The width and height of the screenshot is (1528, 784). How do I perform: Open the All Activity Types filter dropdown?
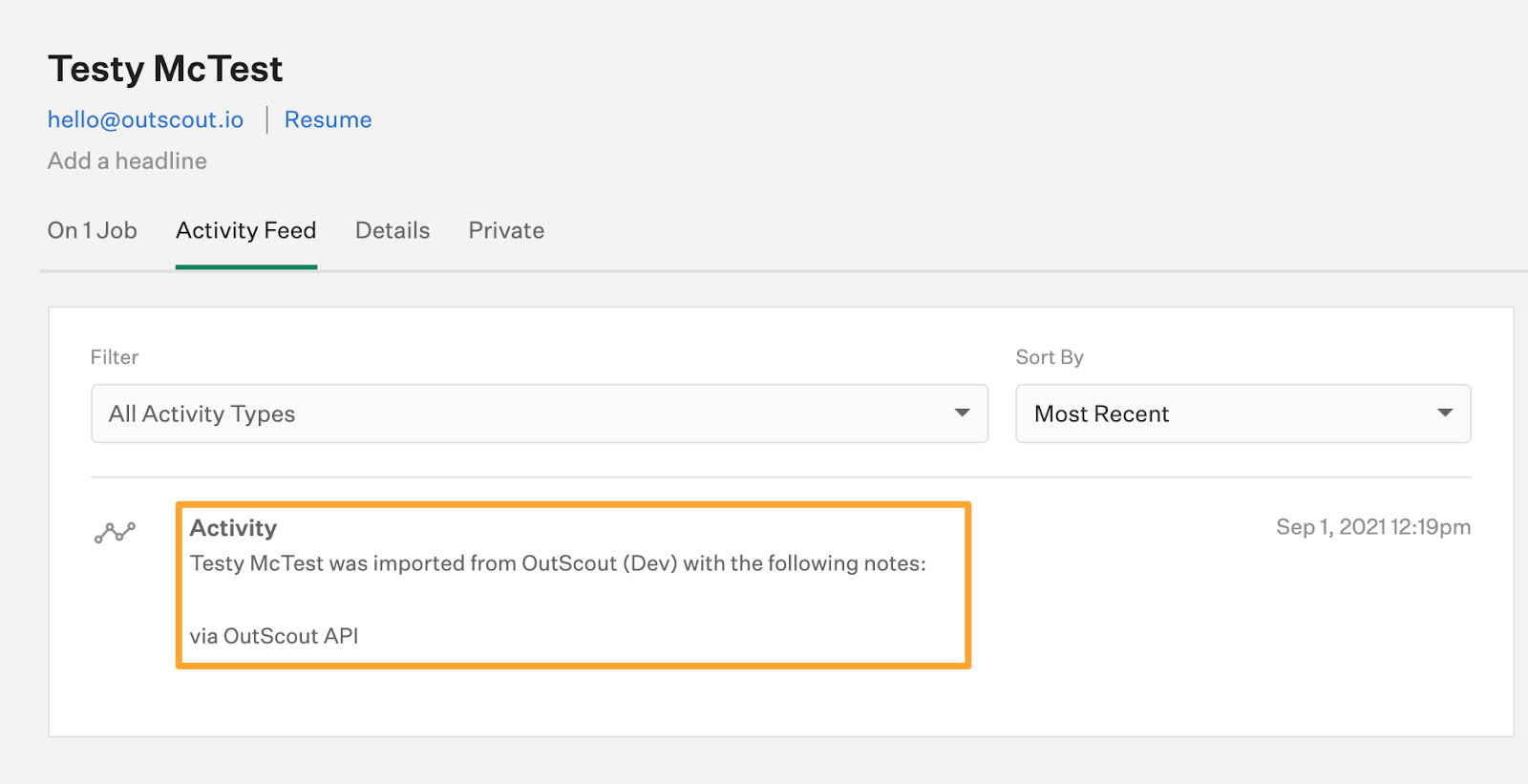(x=540, y=413)
